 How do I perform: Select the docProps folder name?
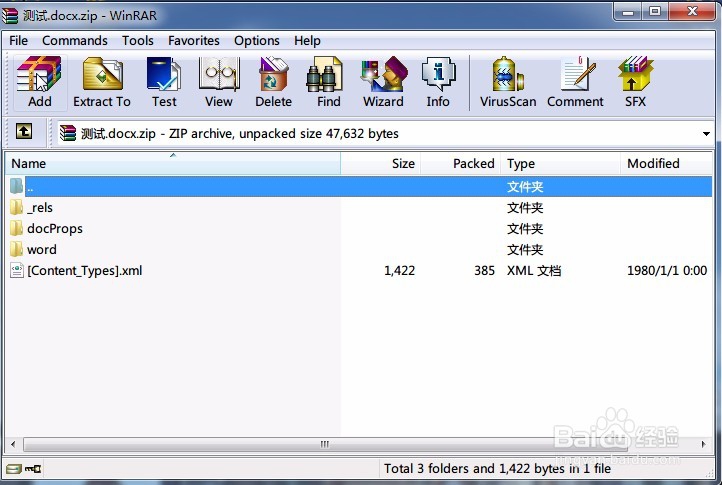[55, 228]
